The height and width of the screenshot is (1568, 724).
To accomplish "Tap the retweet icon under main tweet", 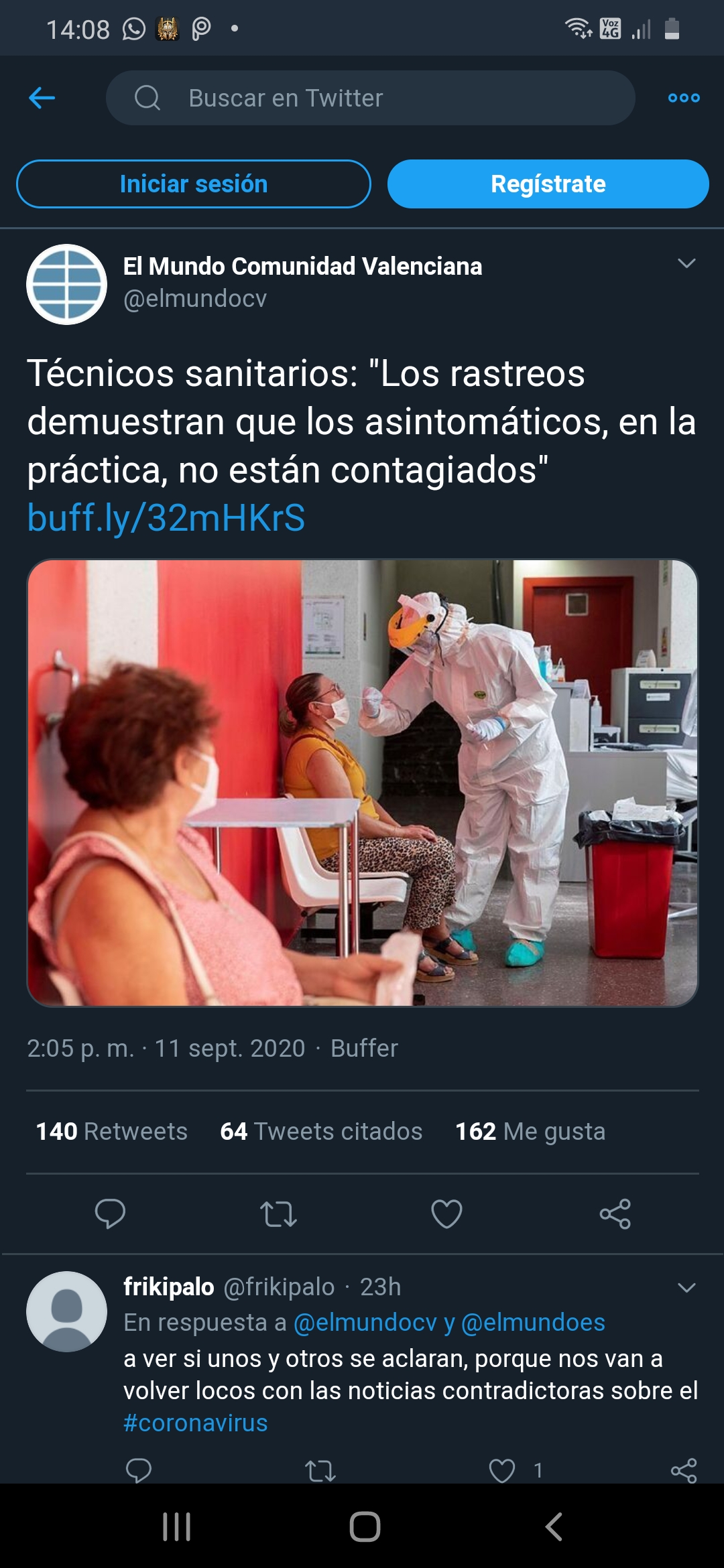I will click(x=278, y=1214).
